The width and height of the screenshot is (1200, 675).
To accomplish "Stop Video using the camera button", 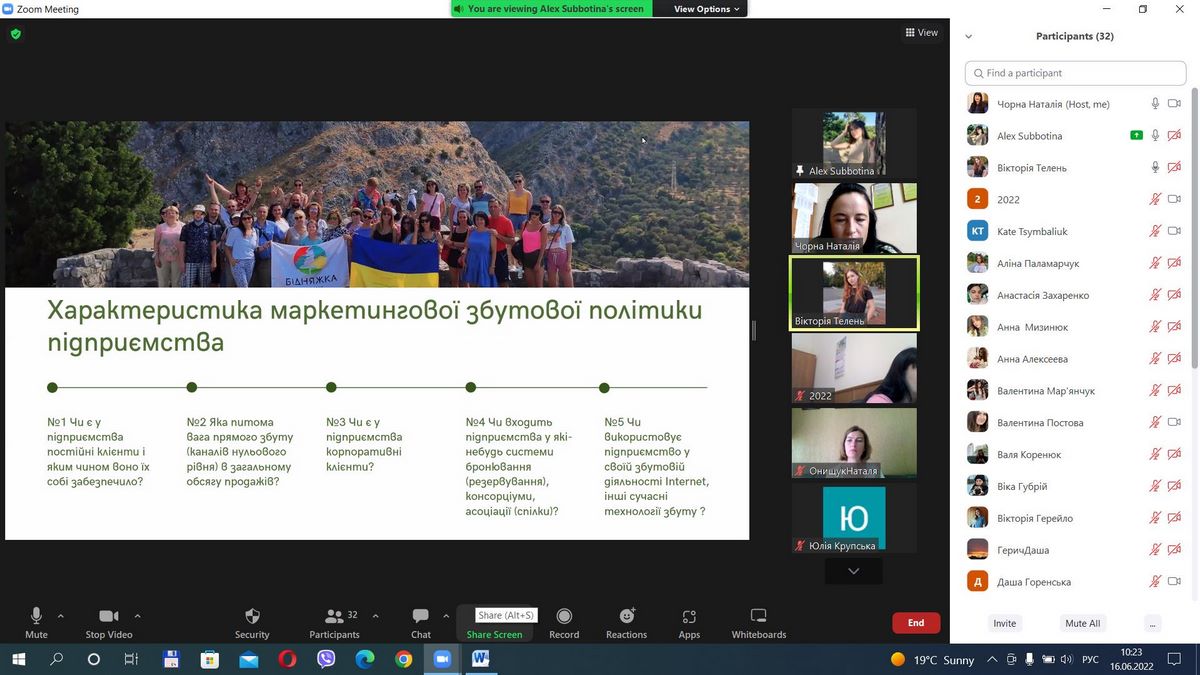I will pos(109,617).
